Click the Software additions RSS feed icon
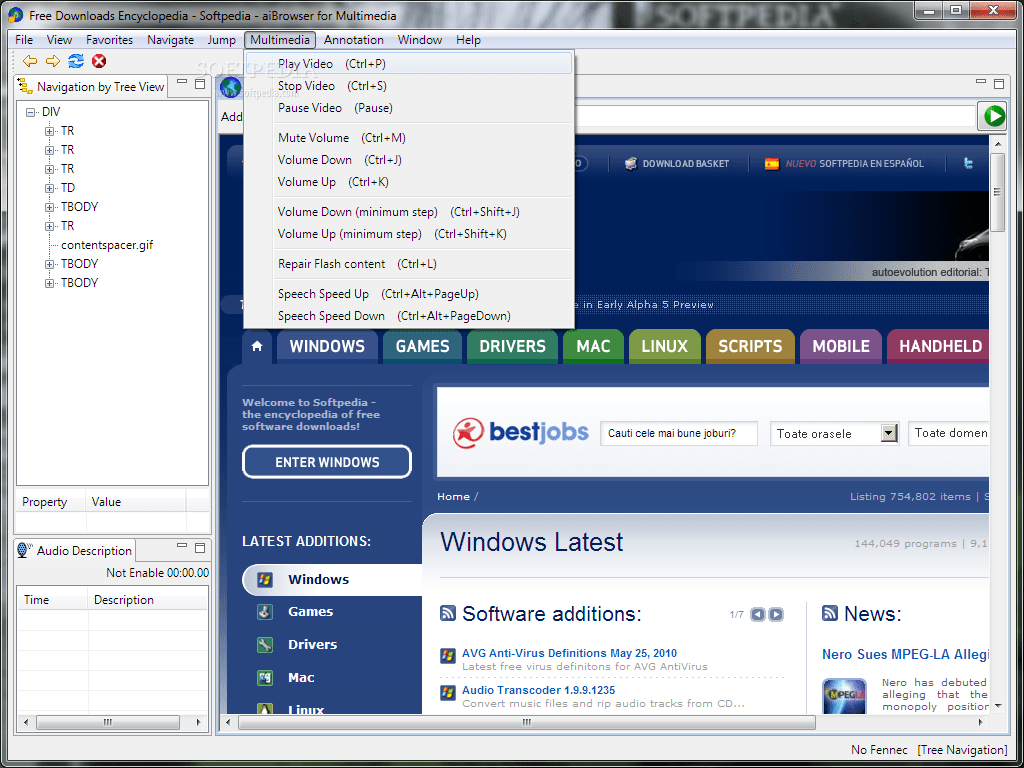The width and height of the screenshot is (1024, 768). [447, 613]
